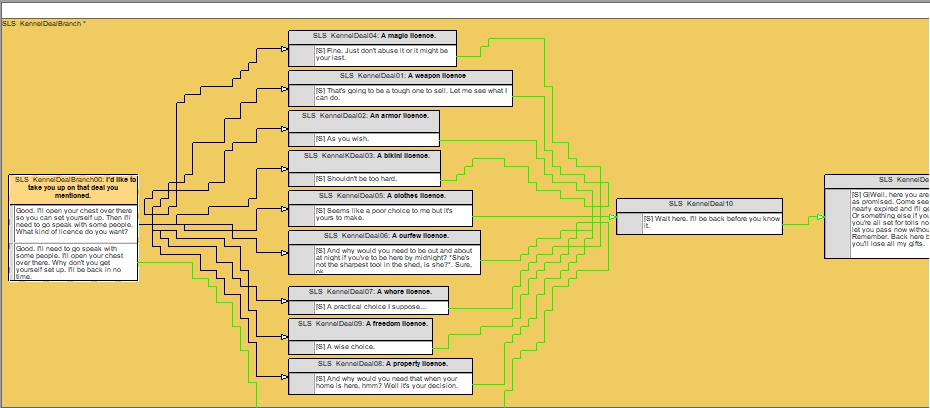
Task: Click input arrow of the rightmost cut-off node
Action: click(821, 217)
